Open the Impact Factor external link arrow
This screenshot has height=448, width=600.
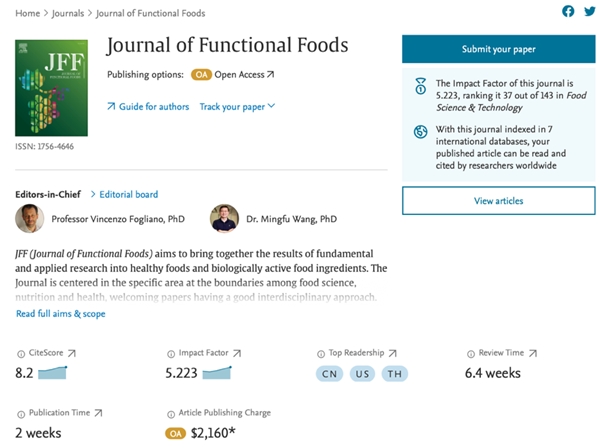pyautogui.click(x=237, y=353)
